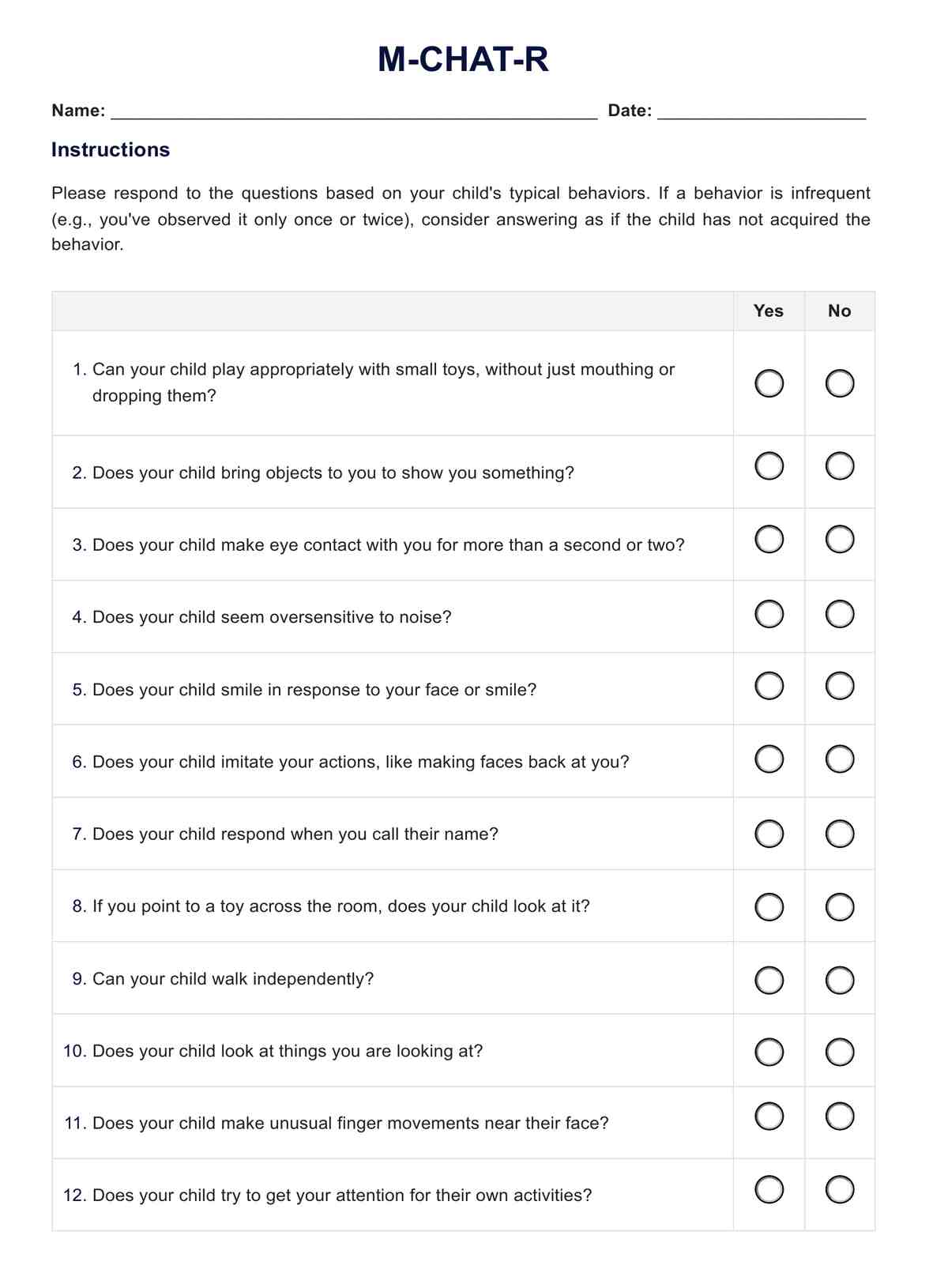This screenshot has width=929, height=1288.
Task: Choose No for eye contact question 3
Action: pos(839,540)
